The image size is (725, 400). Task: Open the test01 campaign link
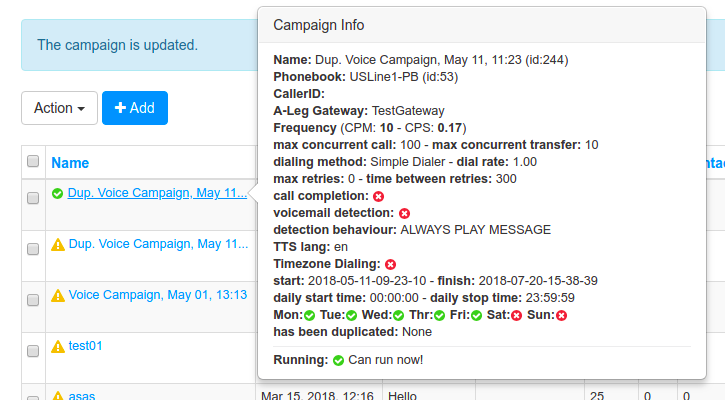pos(85,346)
